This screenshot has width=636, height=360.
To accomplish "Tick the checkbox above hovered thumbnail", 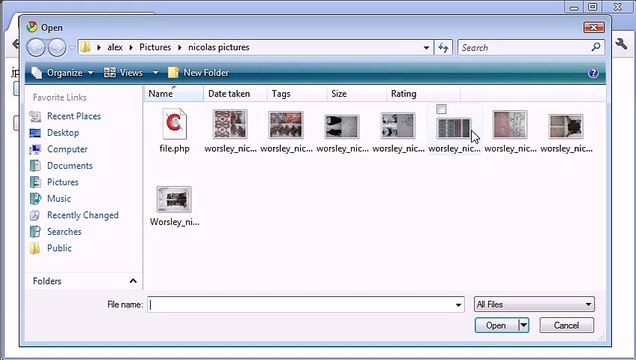I will pos(441,109).
